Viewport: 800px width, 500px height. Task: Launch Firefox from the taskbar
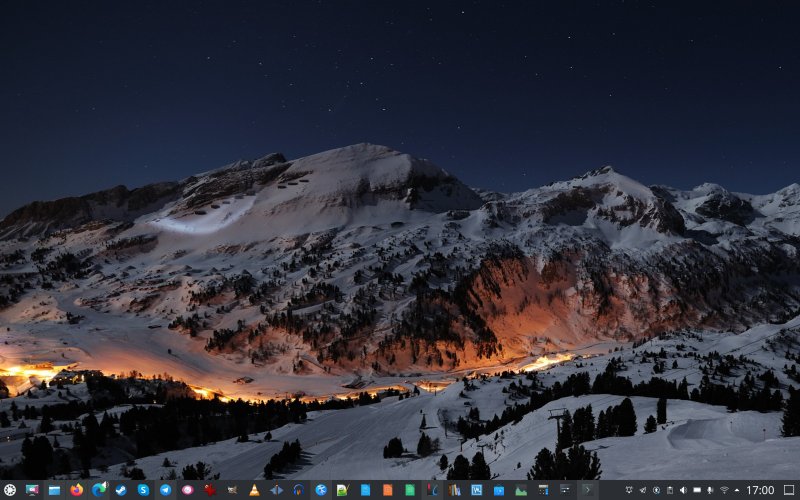point(76,490)
